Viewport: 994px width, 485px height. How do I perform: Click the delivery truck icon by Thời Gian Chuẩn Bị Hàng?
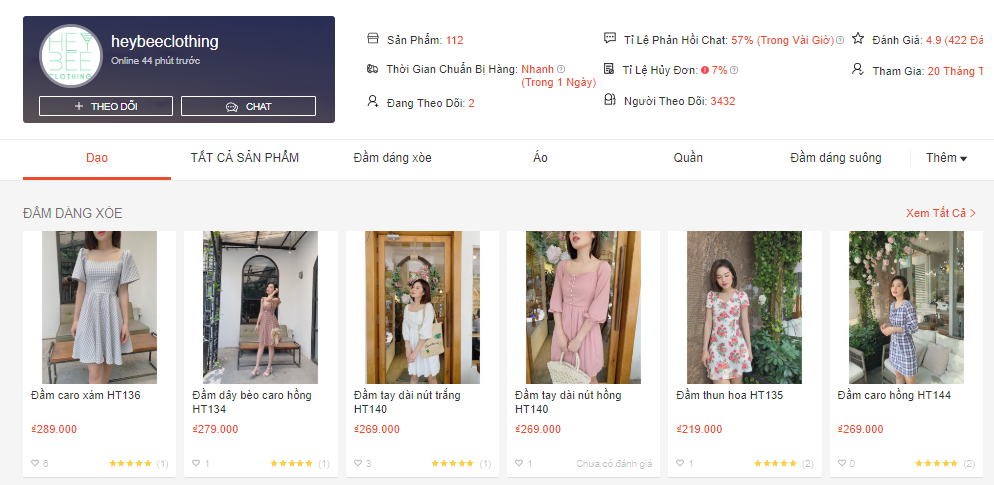(x=373, y=68)
